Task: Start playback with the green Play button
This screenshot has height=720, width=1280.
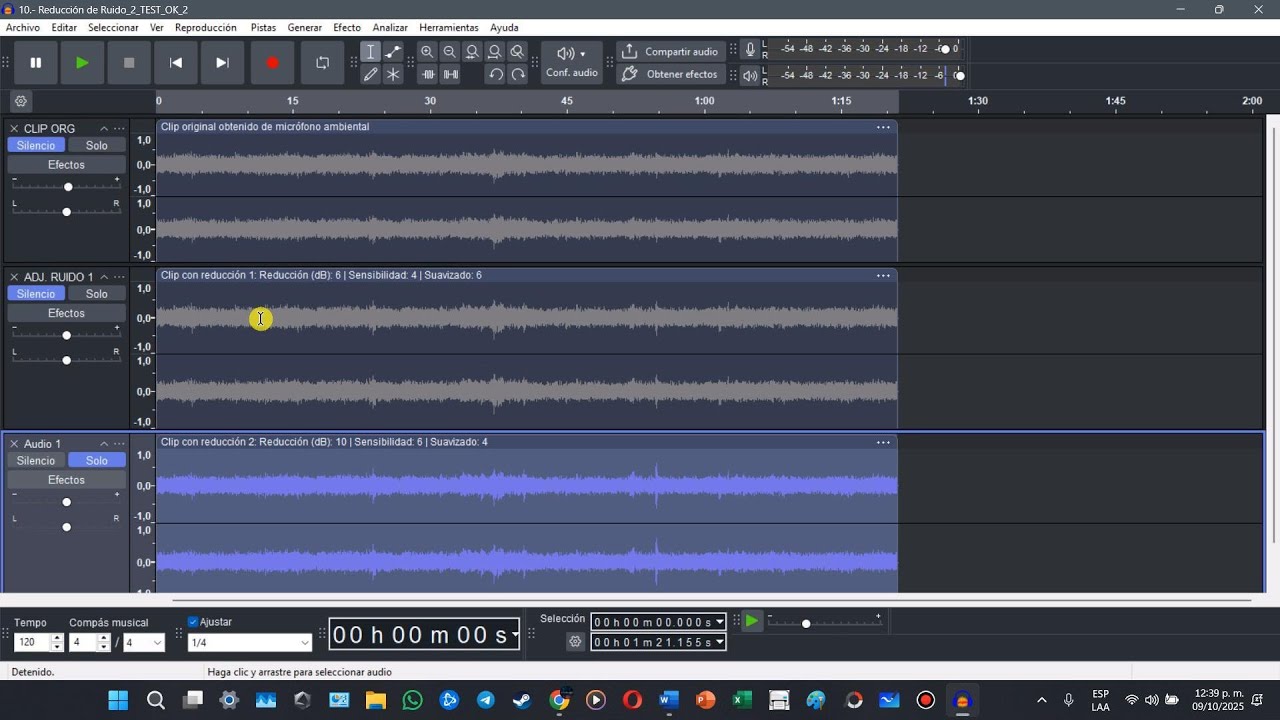Action: [x=82, y=63]
